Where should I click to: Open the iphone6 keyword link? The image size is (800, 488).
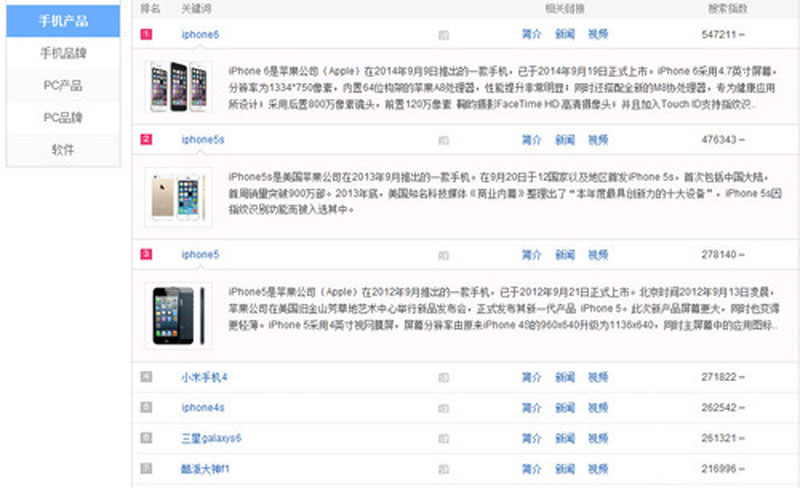tap(200, 35)
